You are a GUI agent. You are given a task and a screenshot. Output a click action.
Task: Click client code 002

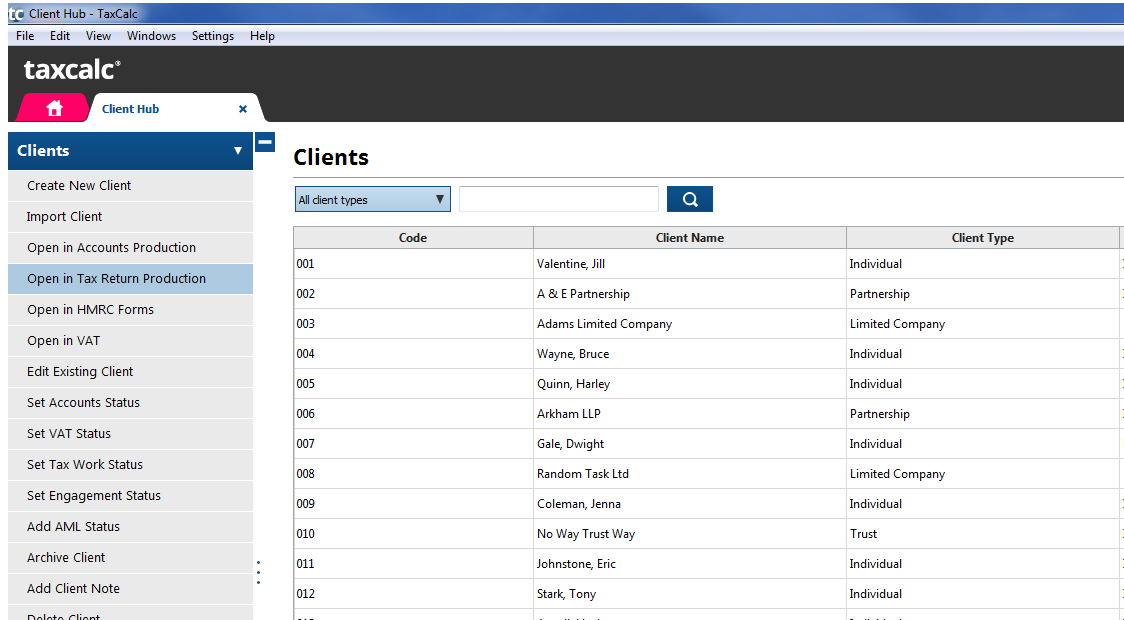tap(305, 294)
